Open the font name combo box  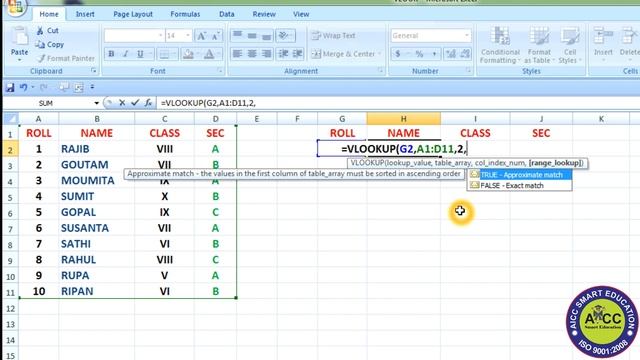134,36
